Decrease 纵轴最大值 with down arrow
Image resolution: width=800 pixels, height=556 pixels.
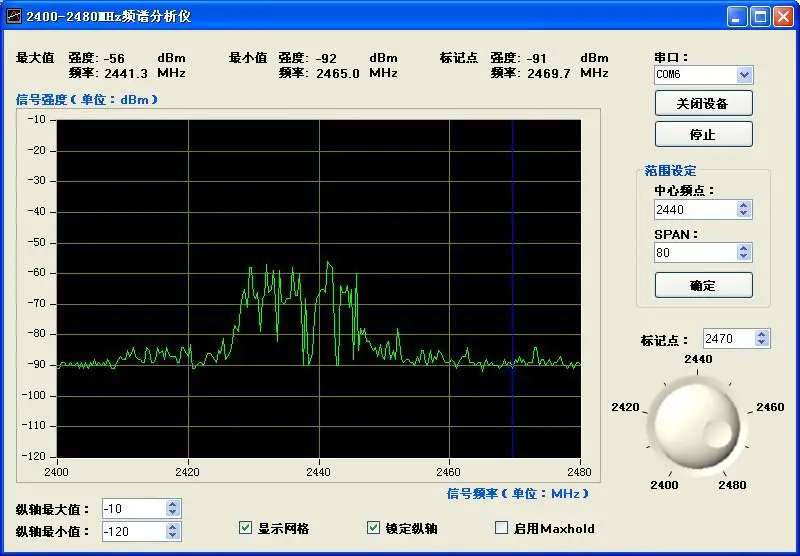tap(173, 513)
